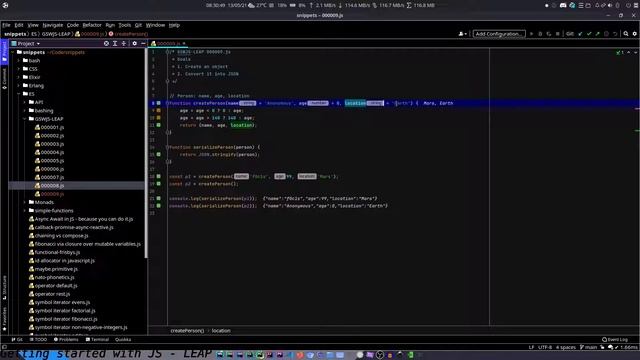The height and width of the screenshot is (360, 640).
Task: Click the run with coverage icon
Action: click(x=549, y=34)
